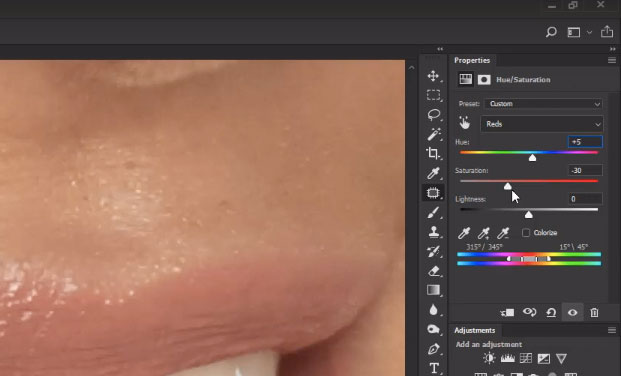Expand workspace switcher dropdown arrow
Image resolution: width=621 pixels, height=376 pixels.
pos(589,32)
